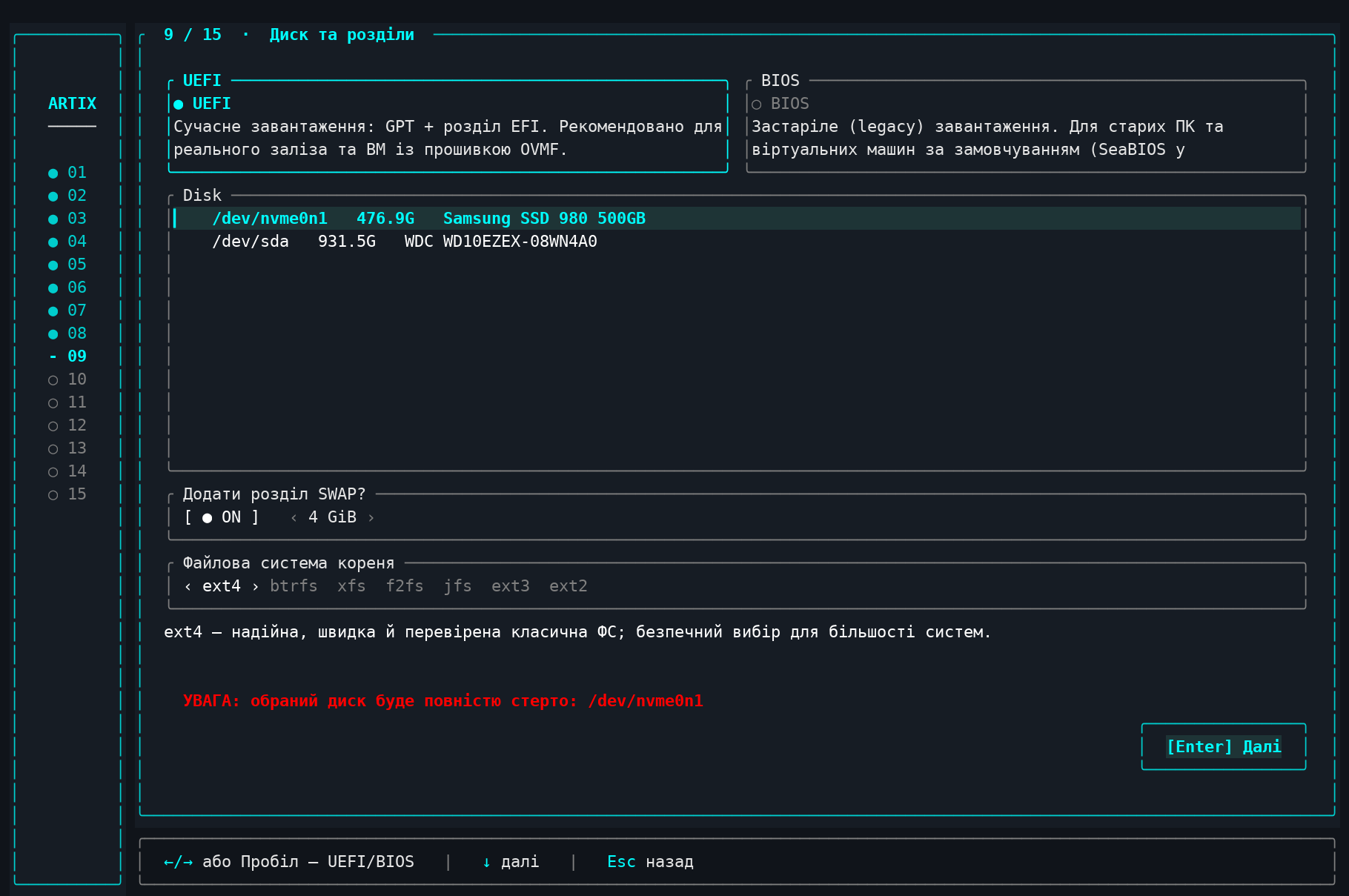Click current step 09 in sidebar
Screen dimensions: 1349x896
67,356
